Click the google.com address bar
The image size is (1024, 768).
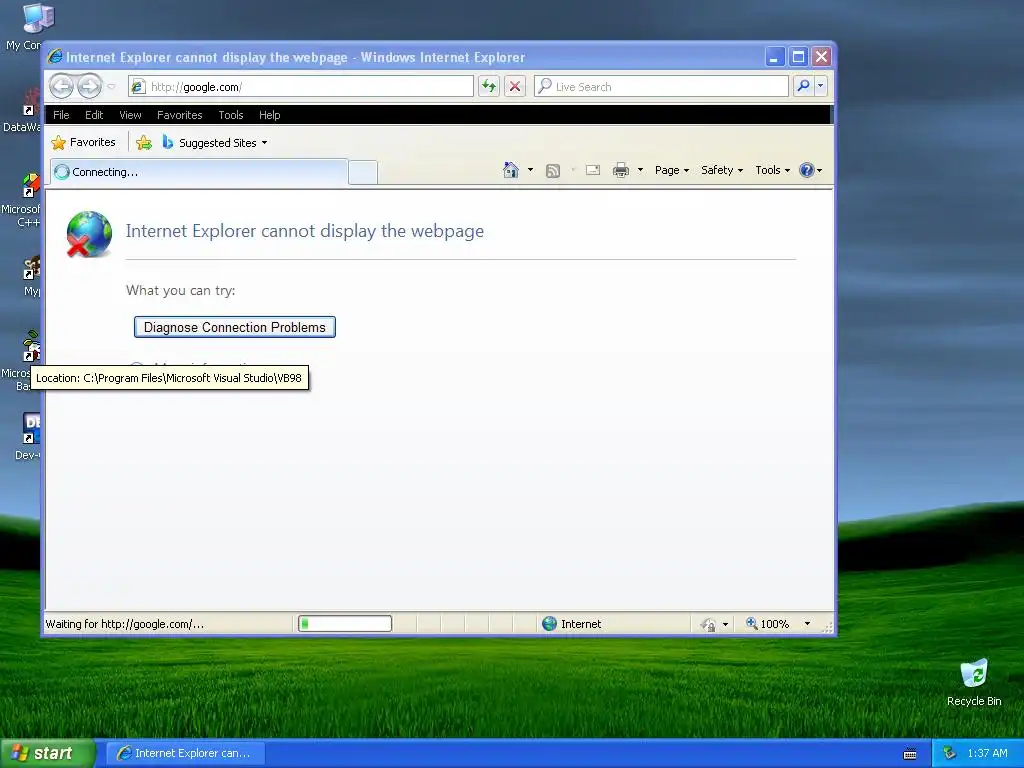click(x=301, y=86)
